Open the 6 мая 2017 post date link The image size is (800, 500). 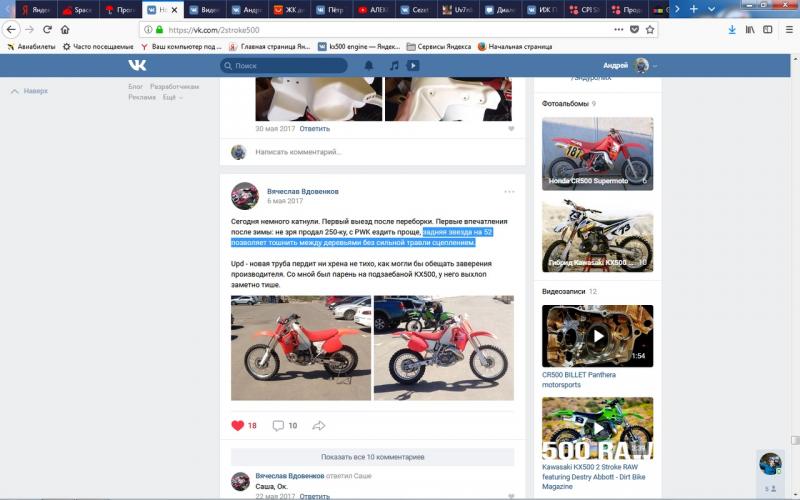pyautogui.click(x=285, y=201)
